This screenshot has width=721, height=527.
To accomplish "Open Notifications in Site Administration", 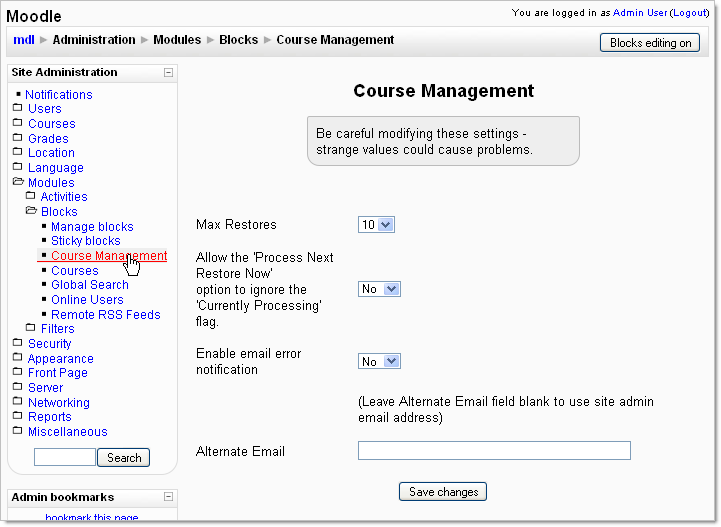I will (59, 95).
